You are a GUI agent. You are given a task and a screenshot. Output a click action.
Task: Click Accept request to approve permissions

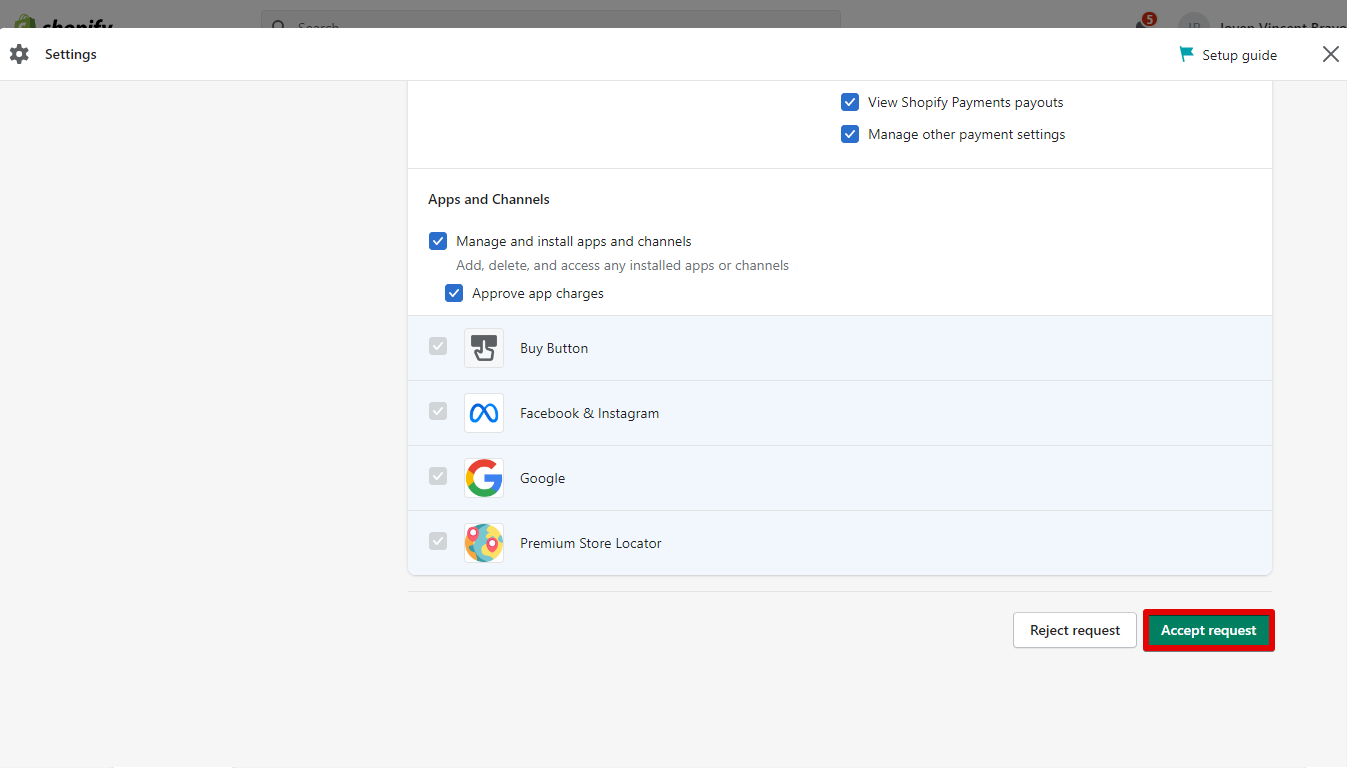(x=1208, y=630)
